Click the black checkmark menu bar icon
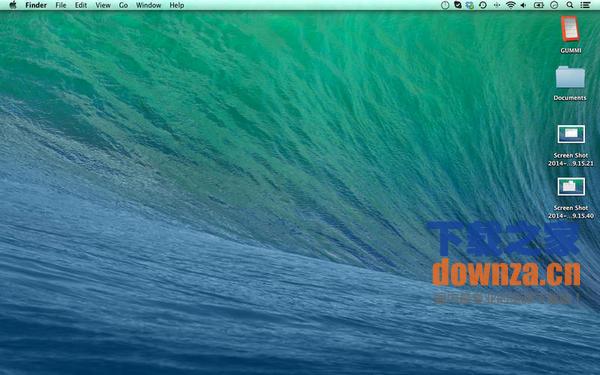Screen dimensions: 600x375 pyautogui.click(x=458, y=5)
